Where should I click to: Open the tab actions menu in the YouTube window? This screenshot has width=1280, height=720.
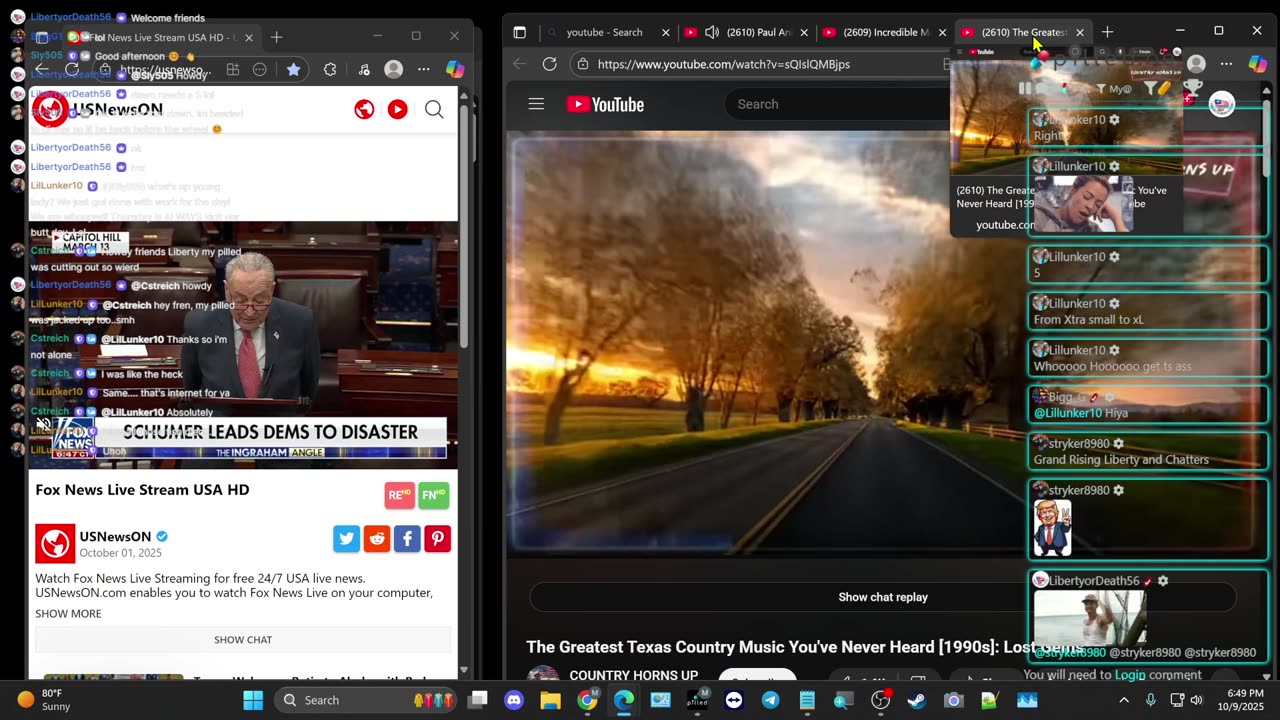[519, 32]
